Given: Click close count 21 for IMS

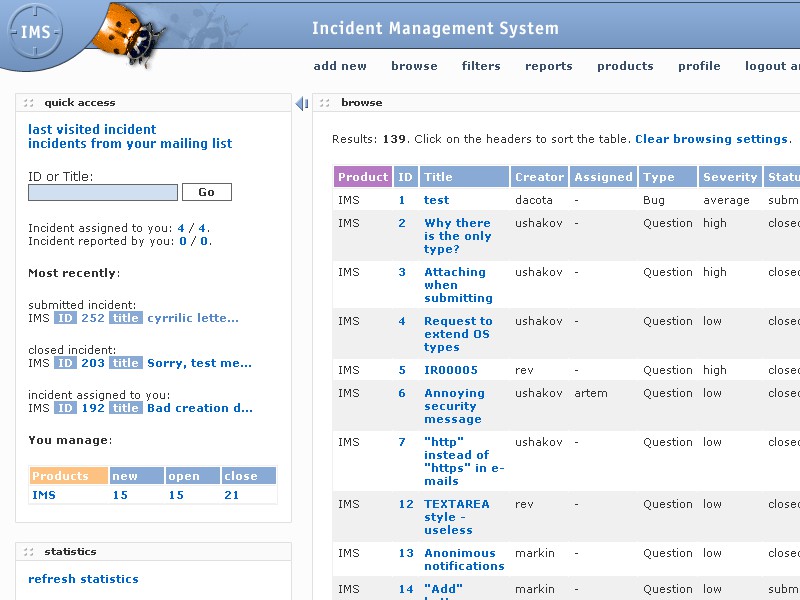Looking at the screenshot, I should pyautogui.click(x=232, y=495).
